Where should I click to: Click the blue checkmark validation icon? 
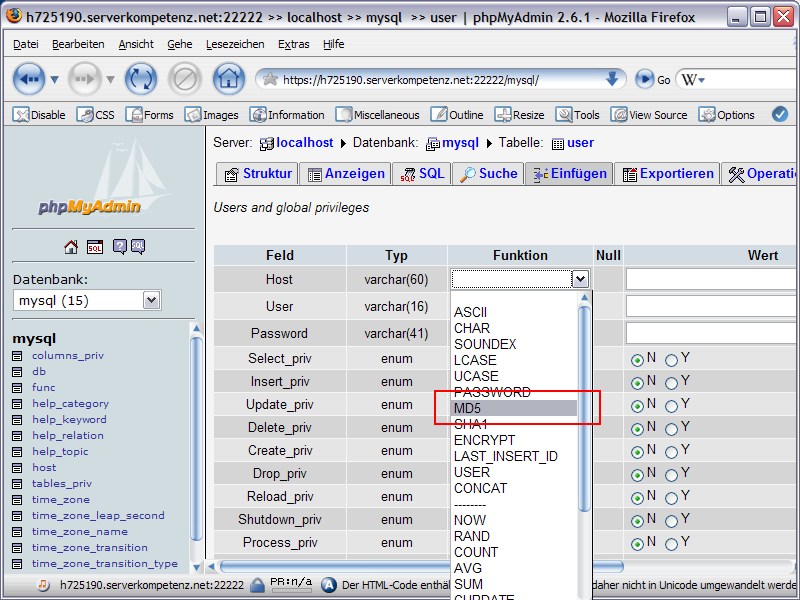click(x=780, y=114)
